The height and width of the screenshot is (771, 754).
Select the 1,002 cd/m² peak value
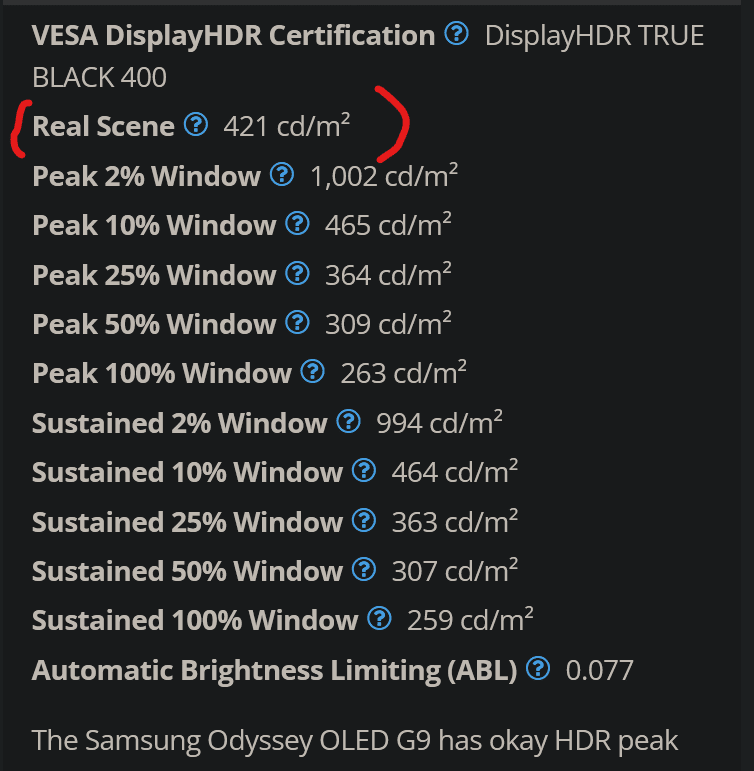click(384, 176)
